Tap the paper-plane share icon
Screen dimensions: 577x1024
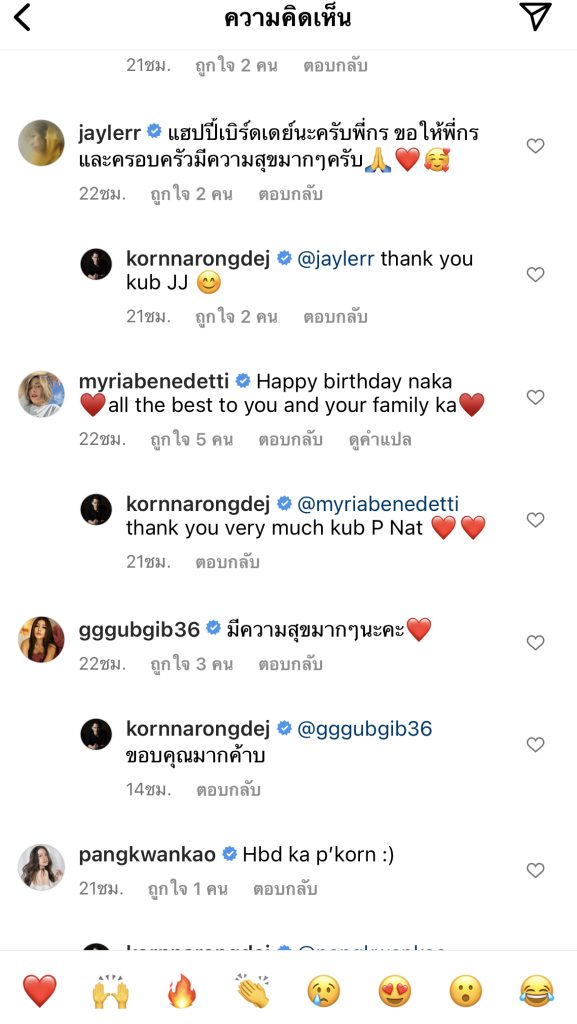pyautogui.click(x=535, y=17)
